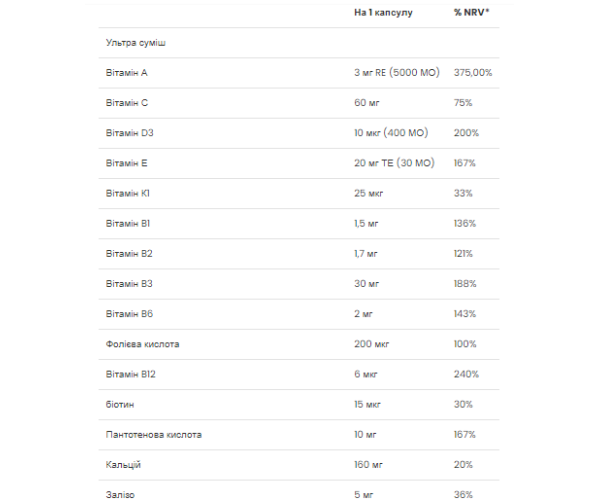Click the "% NRV*" column header
The width and height of the screenshot is (600, 500).
click(x=471, y=13)
